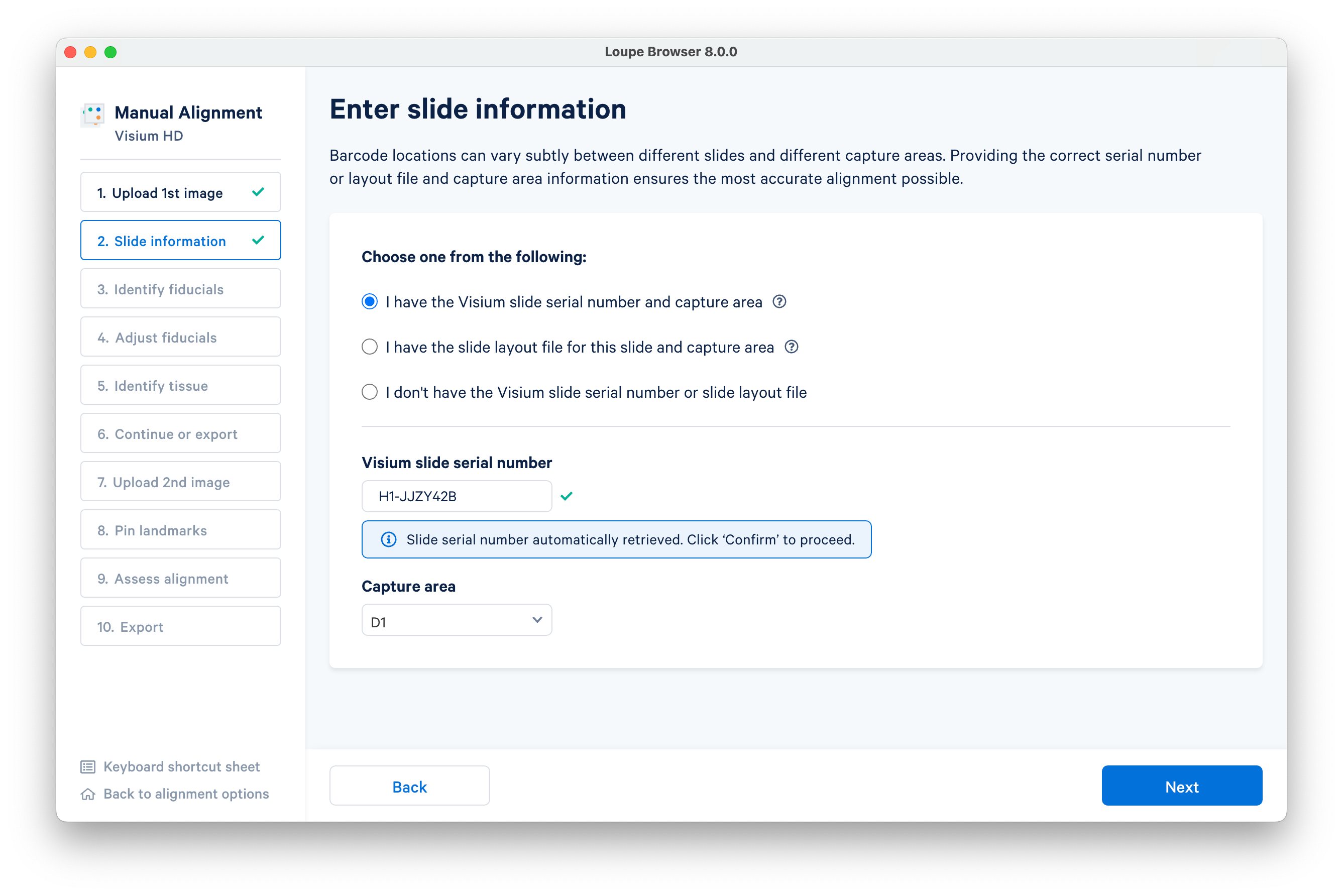Image resolution: width=1343 pixels, height=896 pixels.
Task: Go to step 8 Pin landmarks
Action: click(181, 530)
